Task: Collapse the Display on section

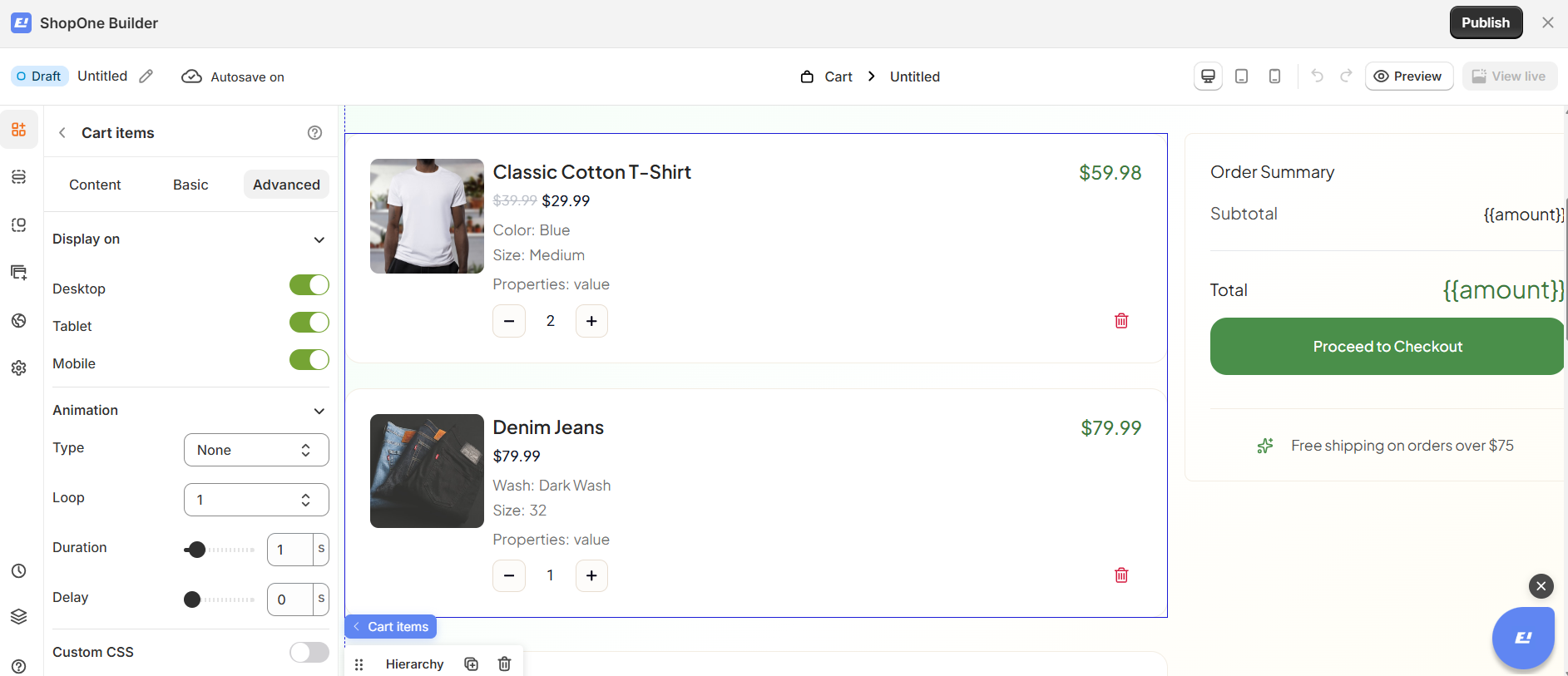Action: point(319,239)
